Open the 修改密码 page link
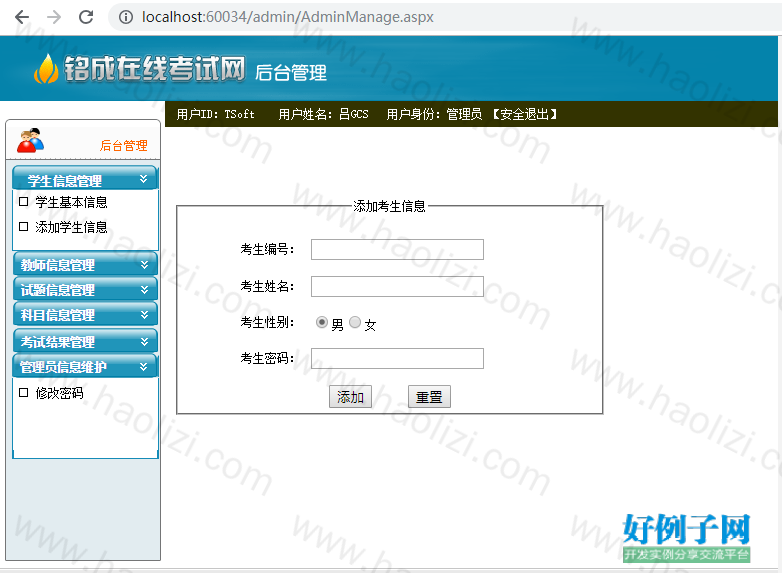782x573 pixels. [59, 393]
